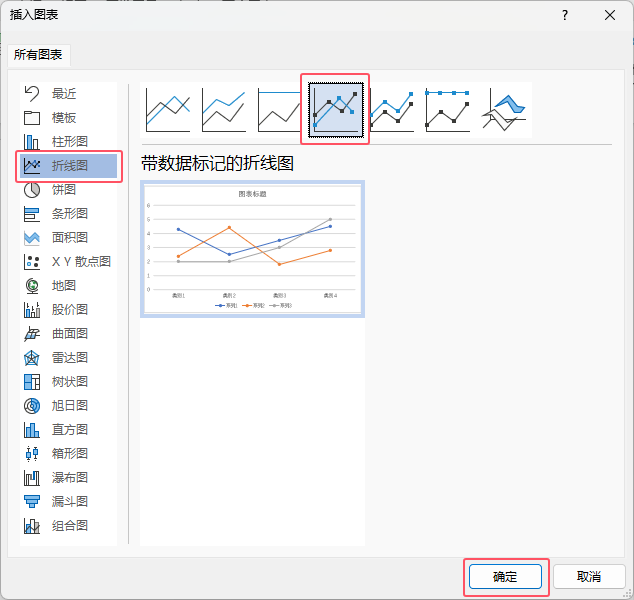Close the Insert Chart dialog
The height and width of the screenshot is (600, 634).
coord(610,15)
